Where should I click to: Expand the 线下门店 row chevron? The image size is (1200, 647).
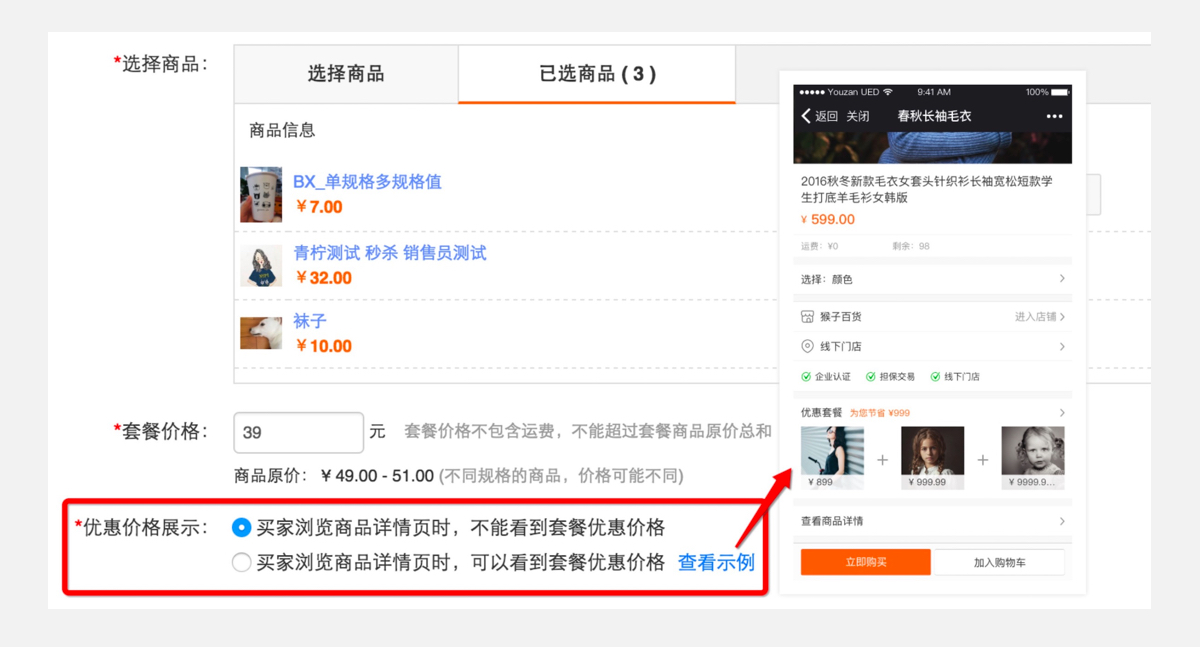tap(1062, 346)
